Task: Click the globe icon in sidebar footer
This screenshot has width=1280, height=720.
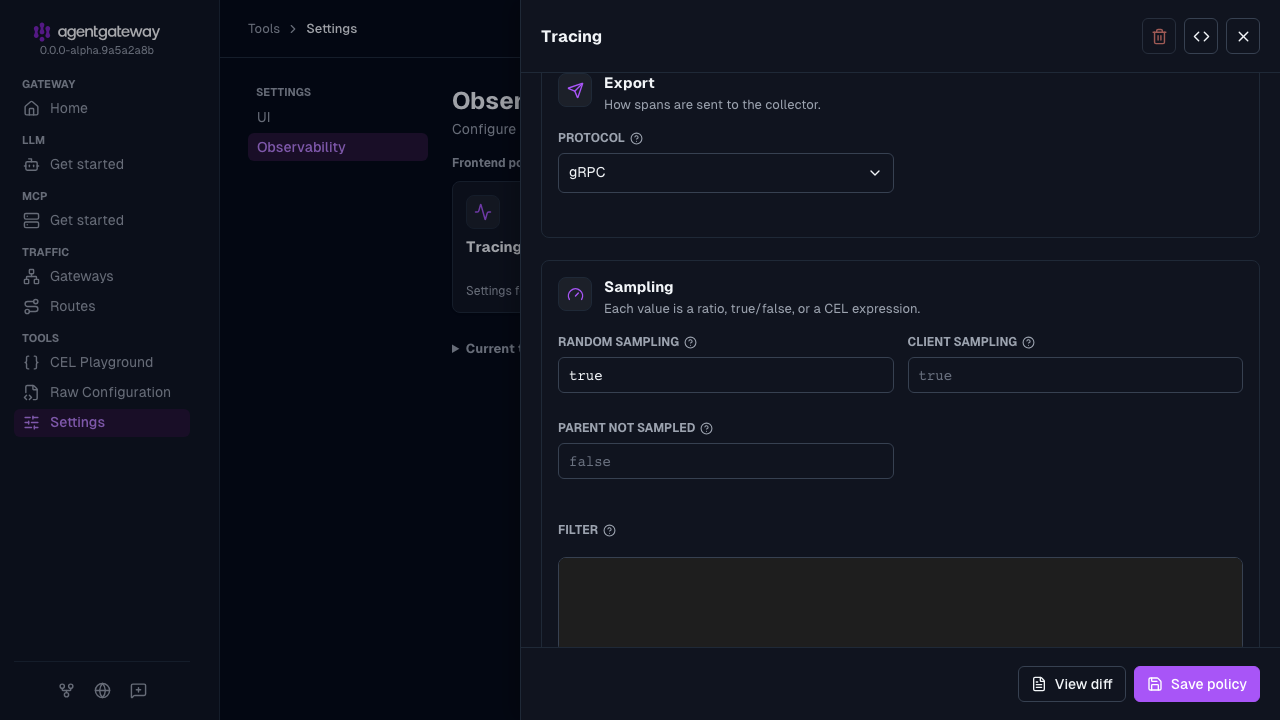Action: click(x=102, y=690)
